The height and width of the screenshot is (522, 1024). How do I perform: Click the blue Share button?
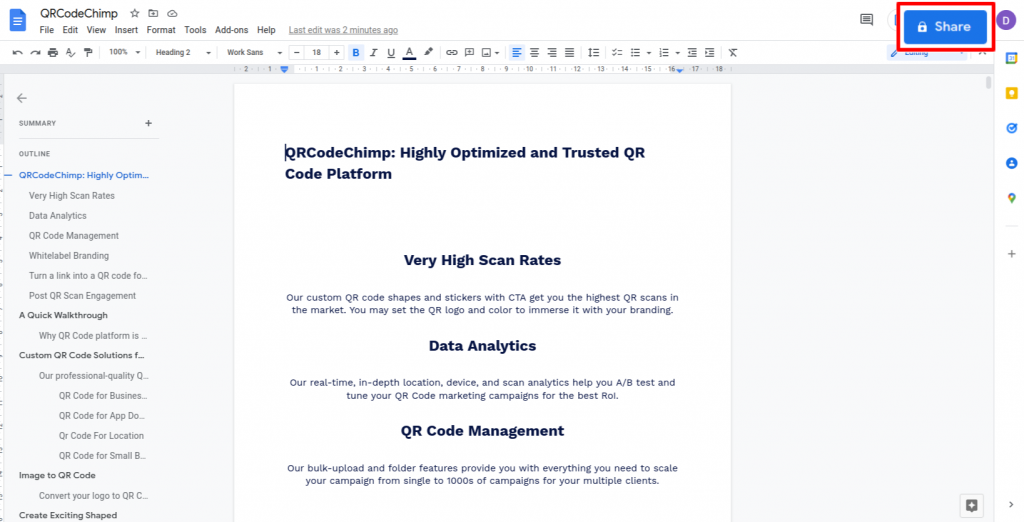click(945, 27)
